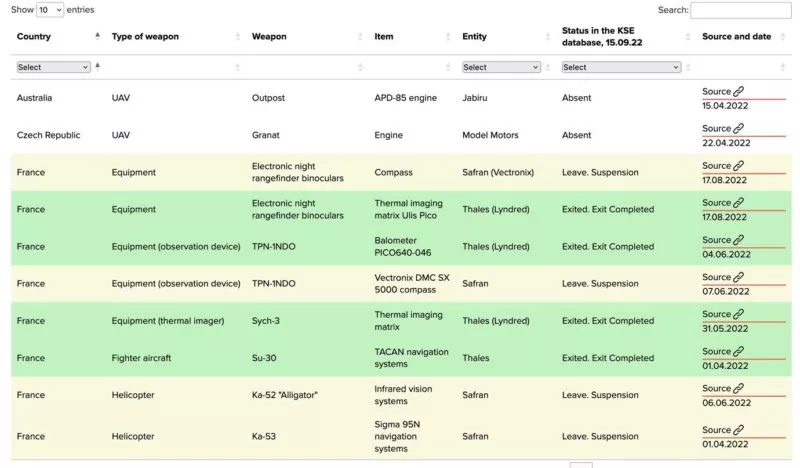Click chain link icon in Australia row
Viewport: 800px width, 468px height.
point(738,92)
